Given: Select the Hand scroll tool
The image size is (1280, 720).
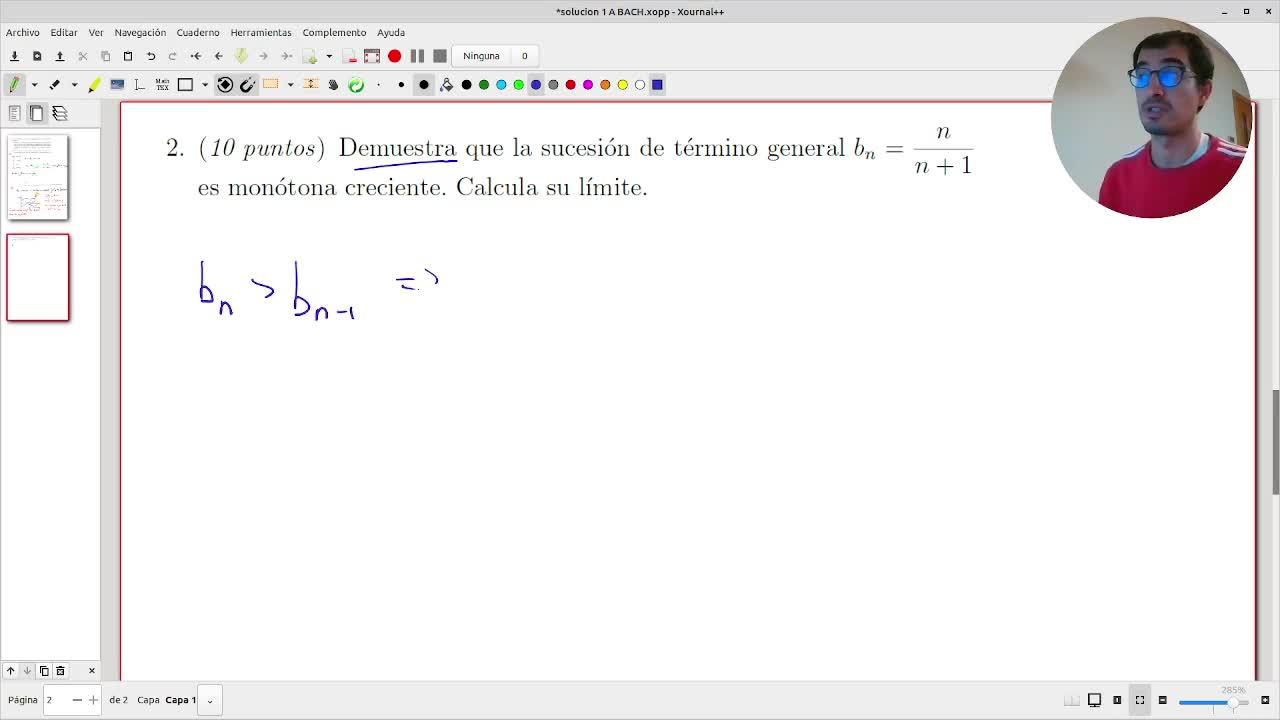Looking at the screenshot, I should [x=333, y=85].
